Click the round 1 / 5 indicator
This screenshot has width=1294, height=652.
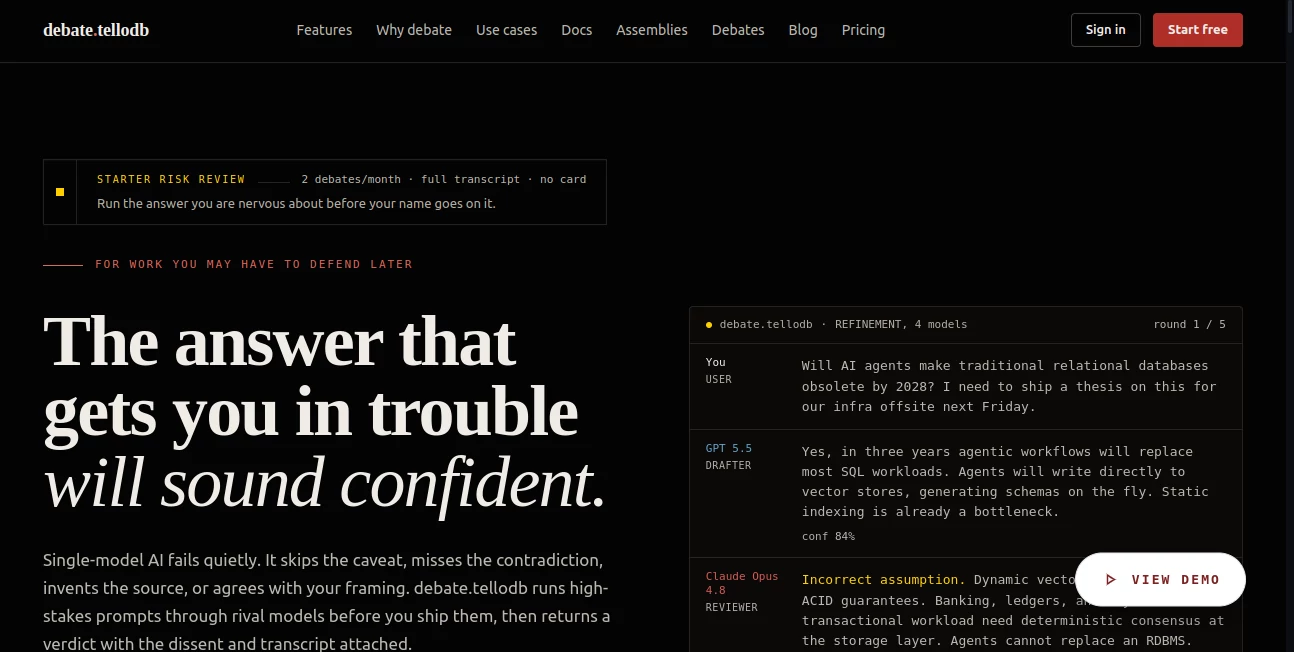tap(1189, 325)
